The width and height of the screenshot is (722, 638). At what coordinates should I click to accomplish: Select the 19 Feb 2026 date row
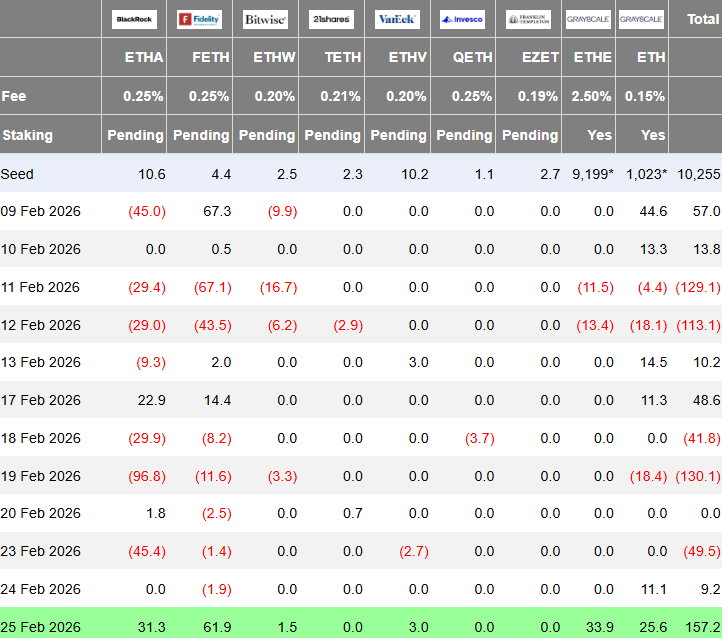point(361,476)
